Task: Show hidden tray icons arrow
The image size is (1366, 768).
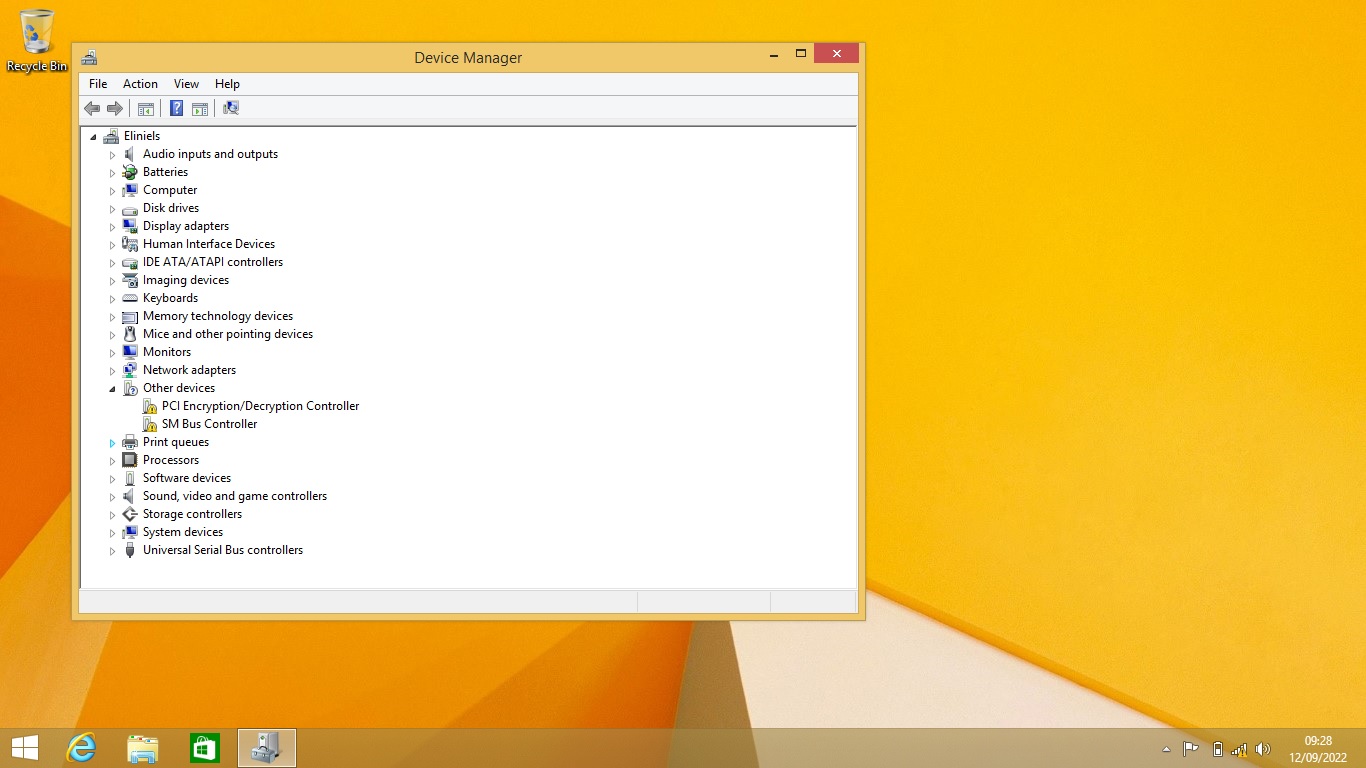Action: click(1166, 749)
